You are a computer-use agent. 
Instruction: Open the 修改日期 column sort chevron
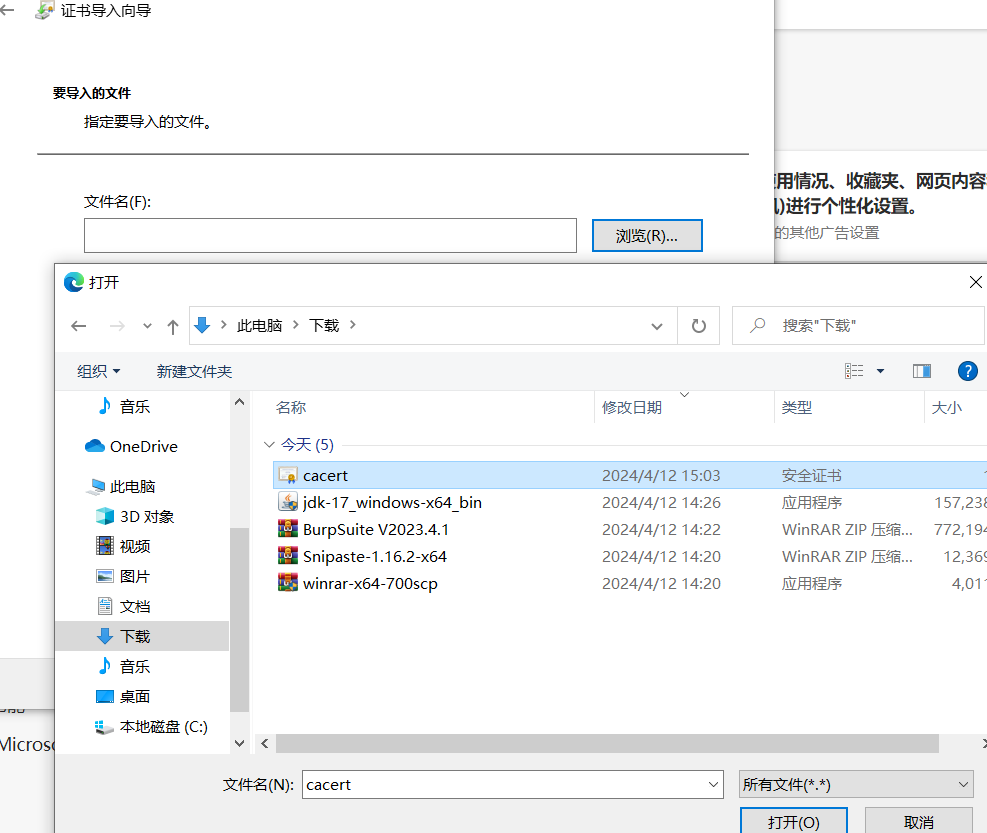click(685, 394)
